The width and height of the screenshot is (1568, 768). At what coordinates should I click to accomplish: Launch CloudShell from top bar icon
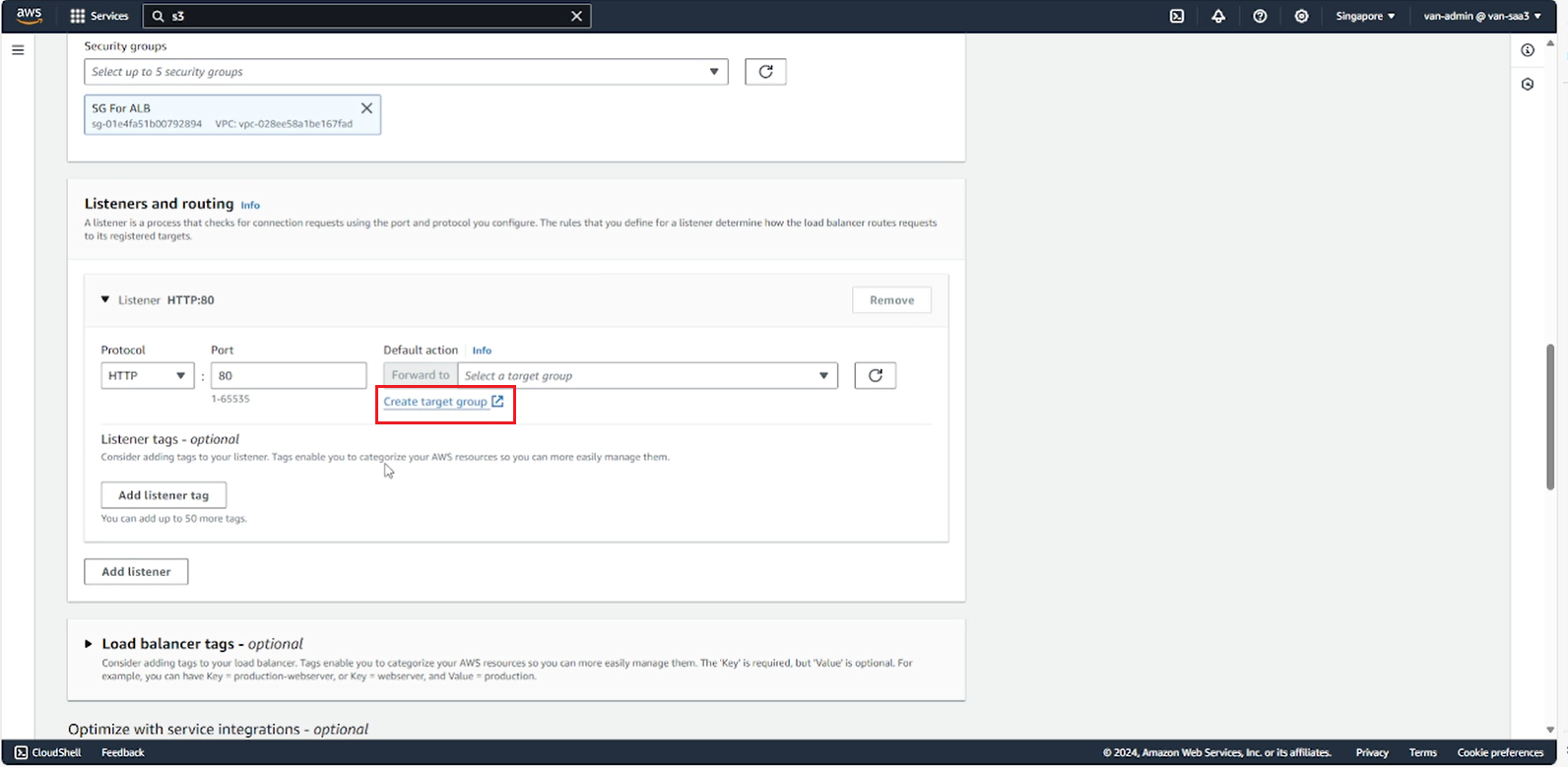coord(1177,16)
